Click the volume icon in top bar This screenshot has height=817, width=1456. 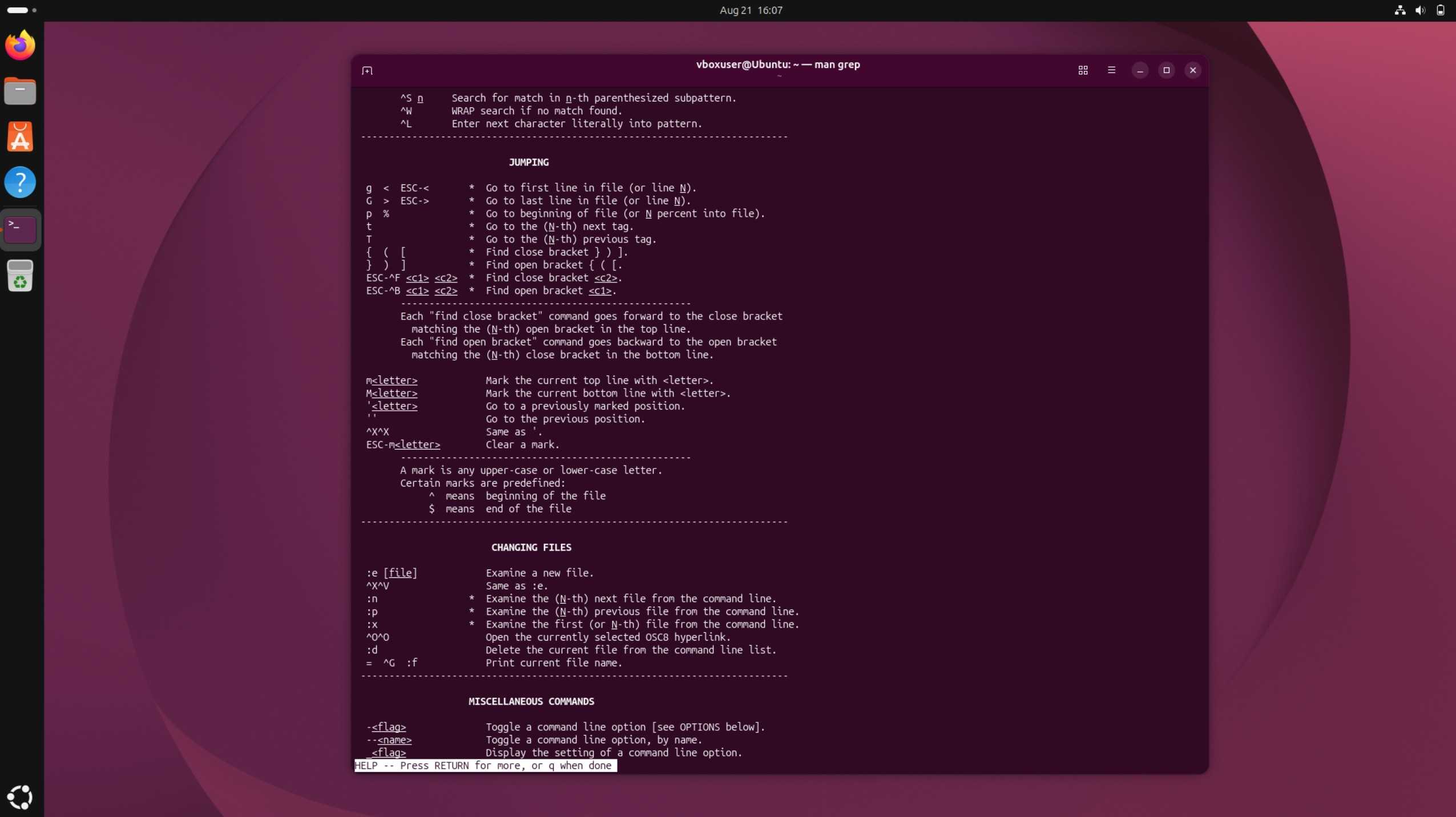(x=1420, y=10)
